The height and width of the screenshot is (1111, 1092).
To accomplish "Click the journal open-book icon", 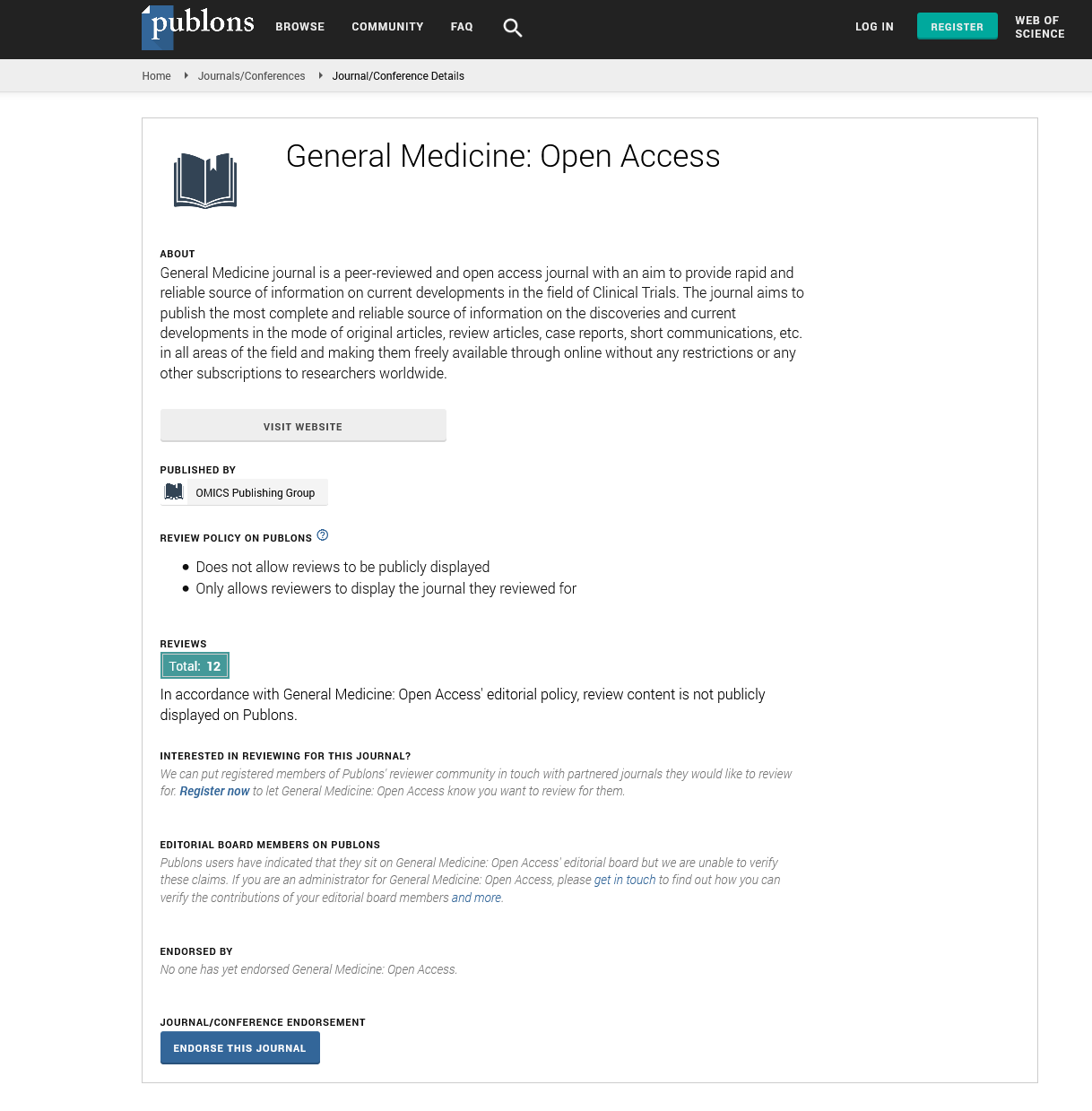I will coord(205,180).
